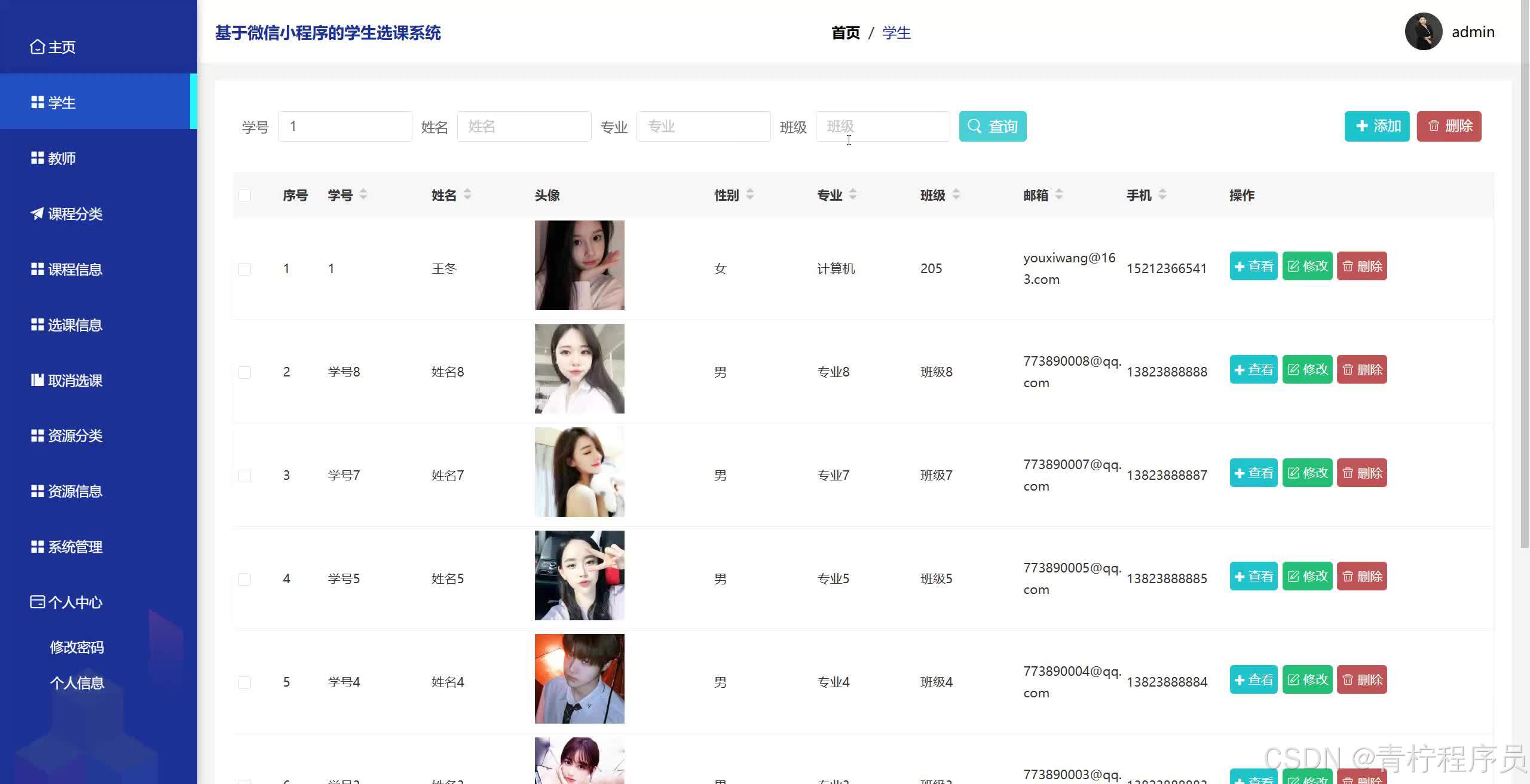The image size is (1530, 784).
Task: Select the checkbox for 姓名7 row
Action: click(244, 476)
